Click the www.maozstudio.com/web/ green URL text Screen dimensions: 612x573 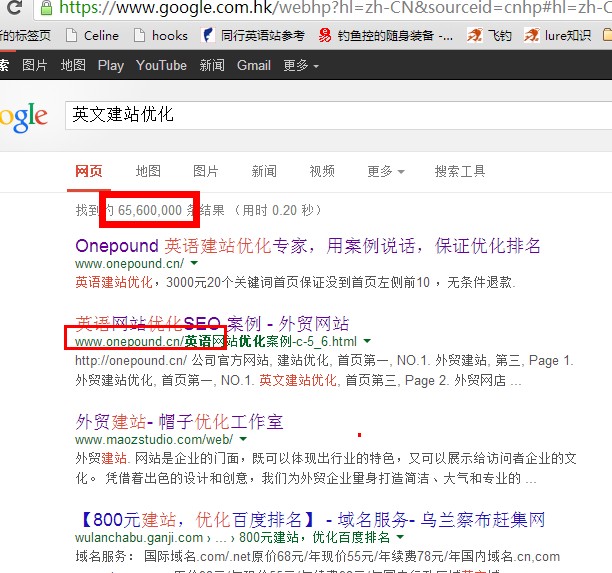(154, 440)
